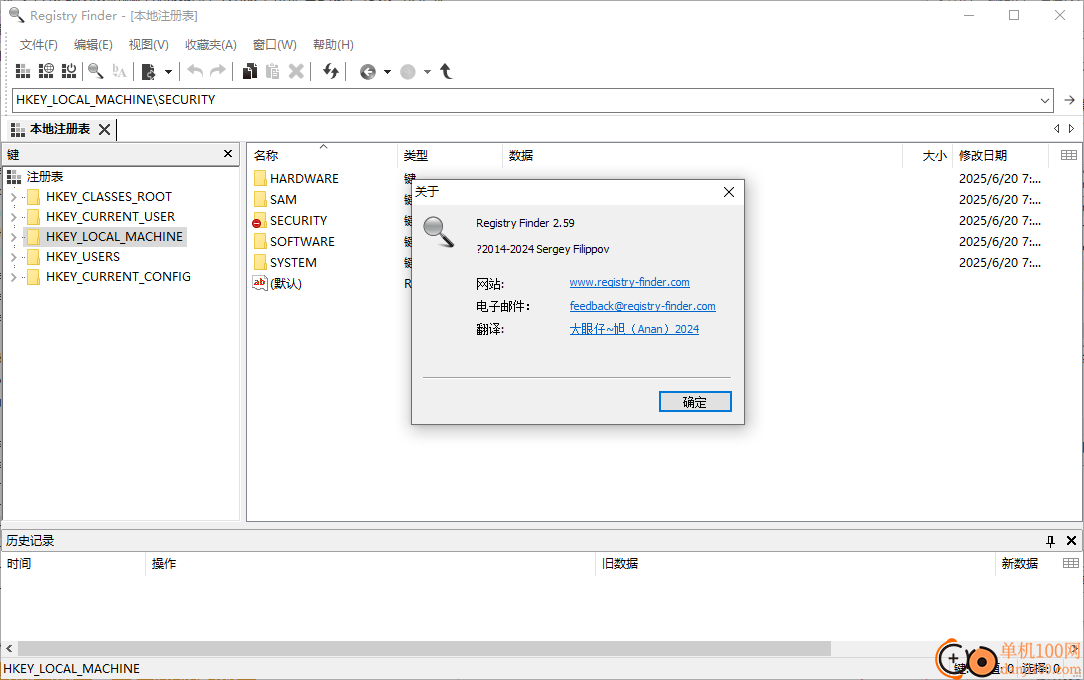Select HKEY_CLASSES_ROOT in the tree
The width and height of the screenshot is (1084, 680).
click(x=109, y=197)
